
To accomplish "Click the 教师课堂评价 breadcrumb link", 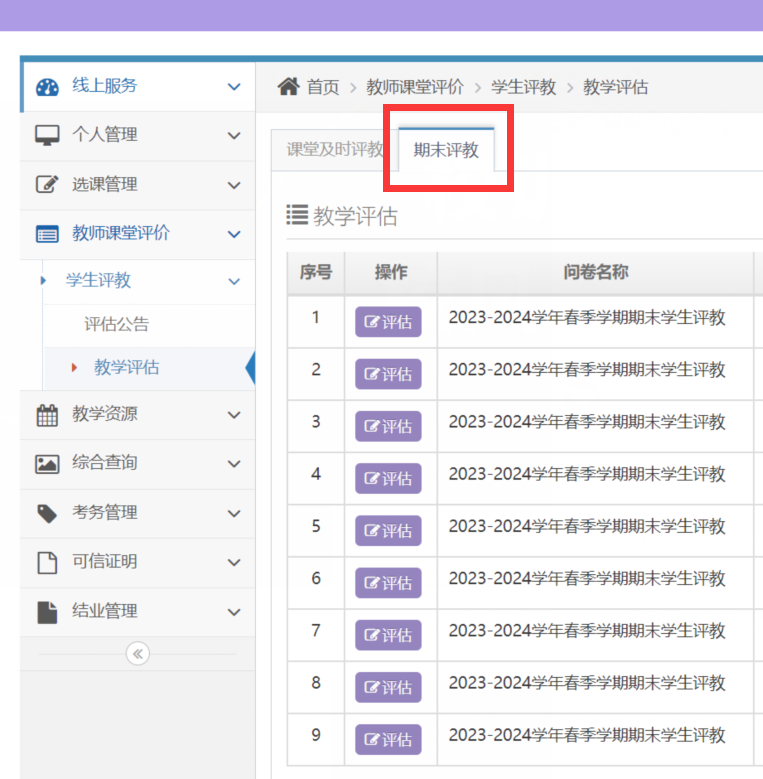I will click(x=415, y=87).
